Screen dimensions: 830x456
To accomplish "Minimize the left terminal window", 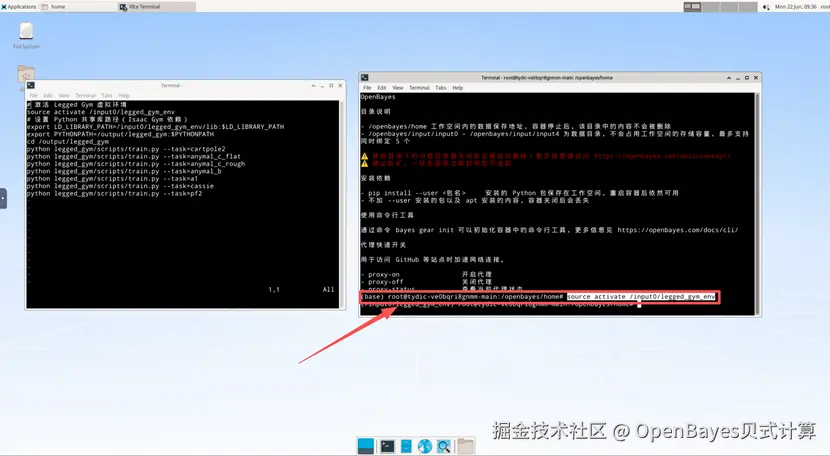I will (322, 86).
